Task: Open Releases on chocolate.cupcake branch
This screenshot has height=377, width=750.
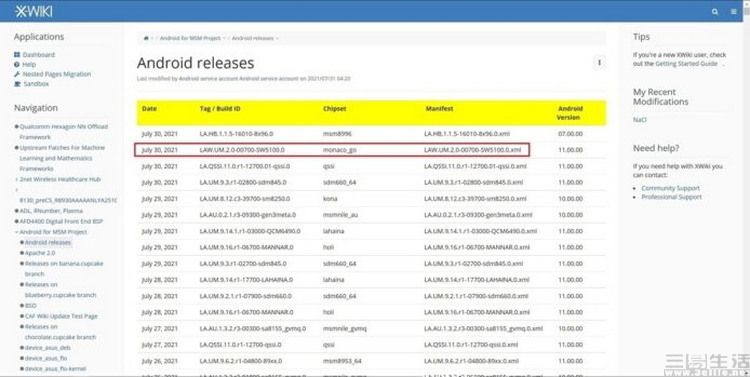Action: click(x=60, y=332)
